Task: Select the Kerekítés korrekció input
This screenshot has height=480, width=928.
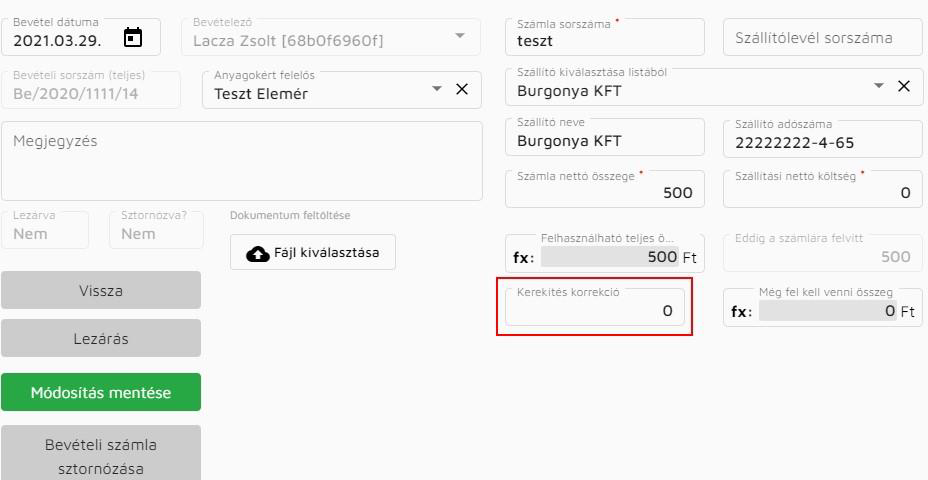Action: [595, 307]
